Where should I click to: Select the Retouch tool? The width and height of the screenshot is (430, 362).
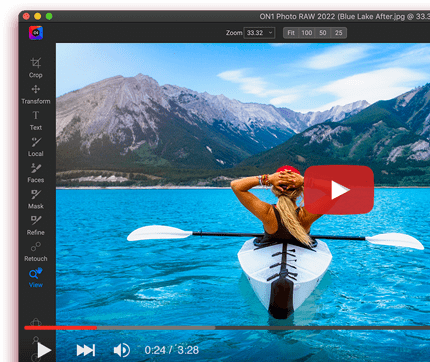point(36,252)
